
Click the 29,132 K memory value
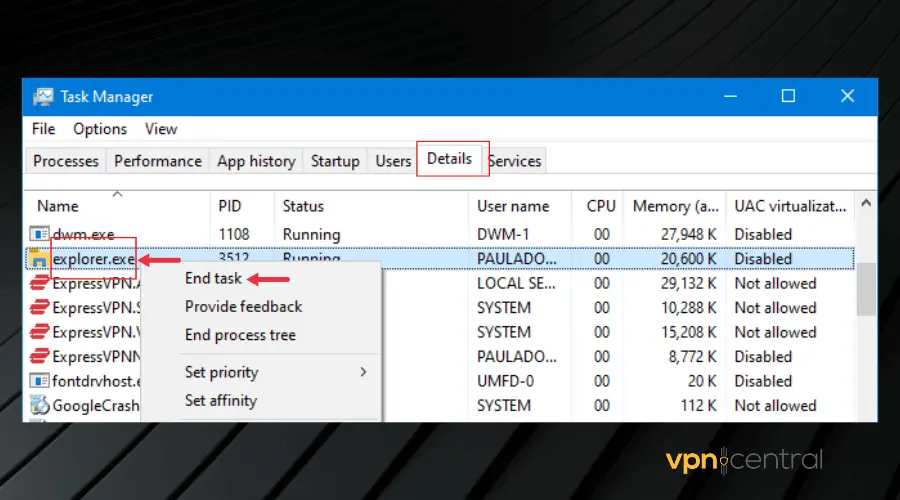pos(688,283)
